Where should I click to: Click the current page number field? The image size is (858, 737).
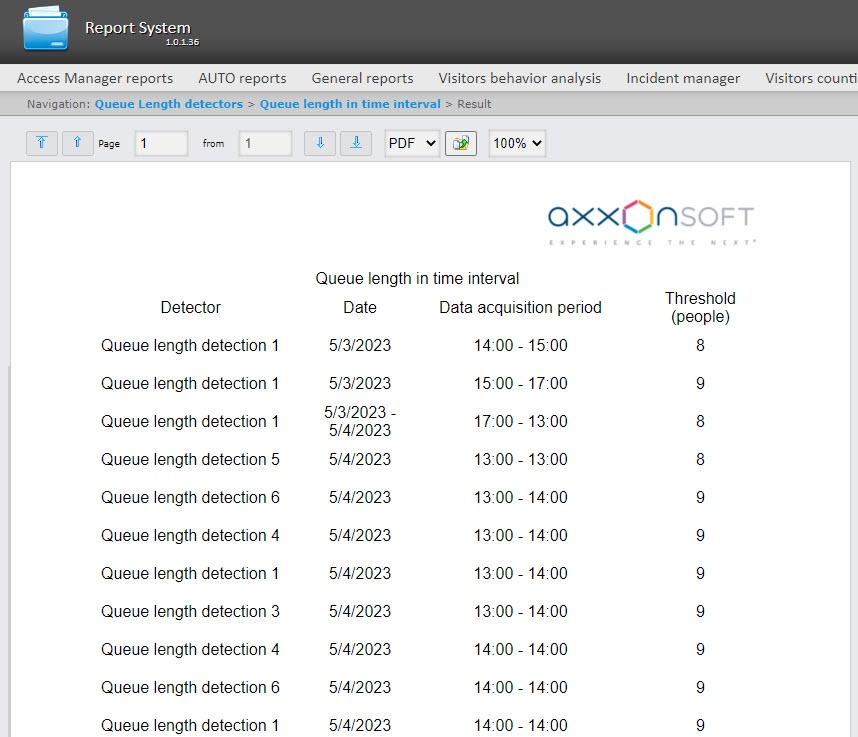point(161,143)
